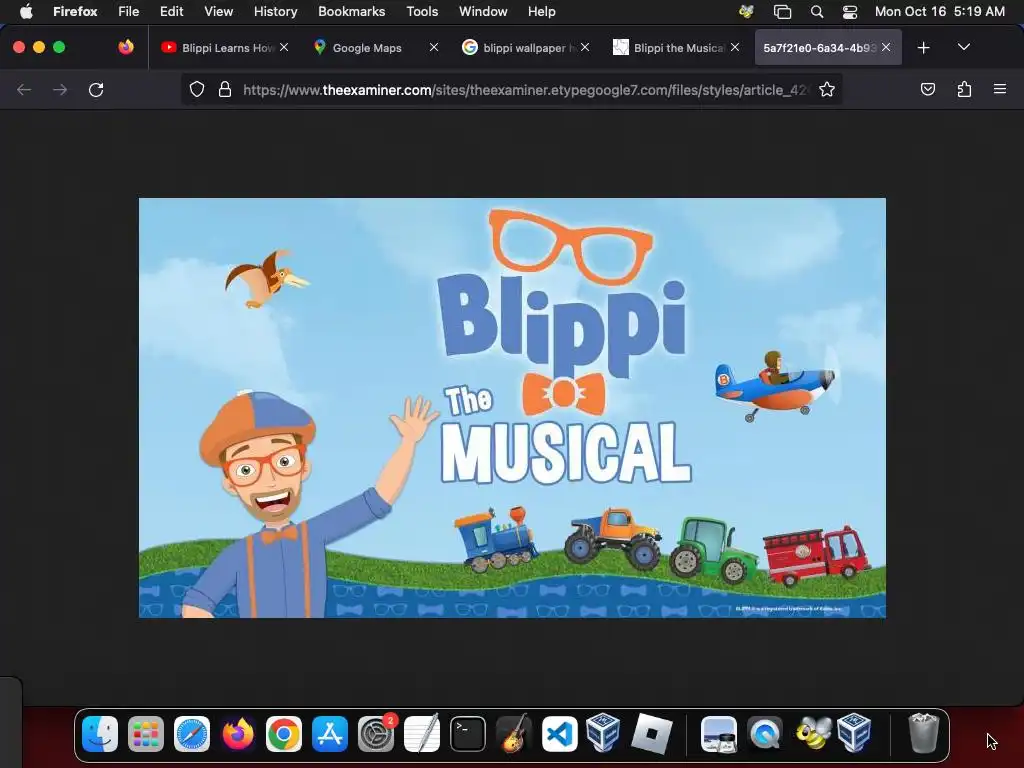Reload the current page
This screenshot has height=768, width=1024.
pyautogui.click(x=96, y=89)
